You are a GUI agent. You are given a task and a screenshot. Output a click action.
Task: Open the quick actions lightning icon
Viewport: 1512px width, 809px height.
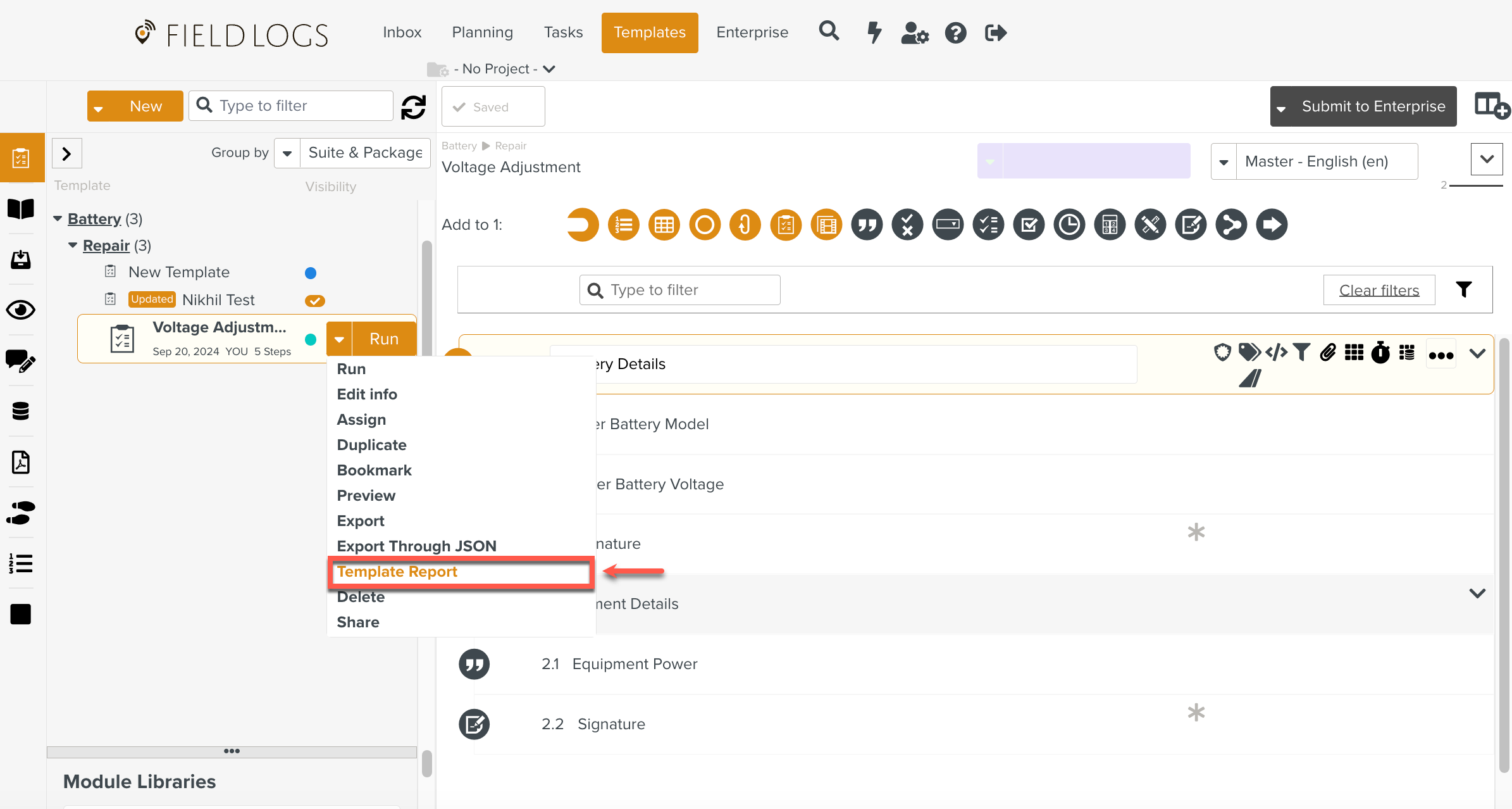tap(874, 32)
